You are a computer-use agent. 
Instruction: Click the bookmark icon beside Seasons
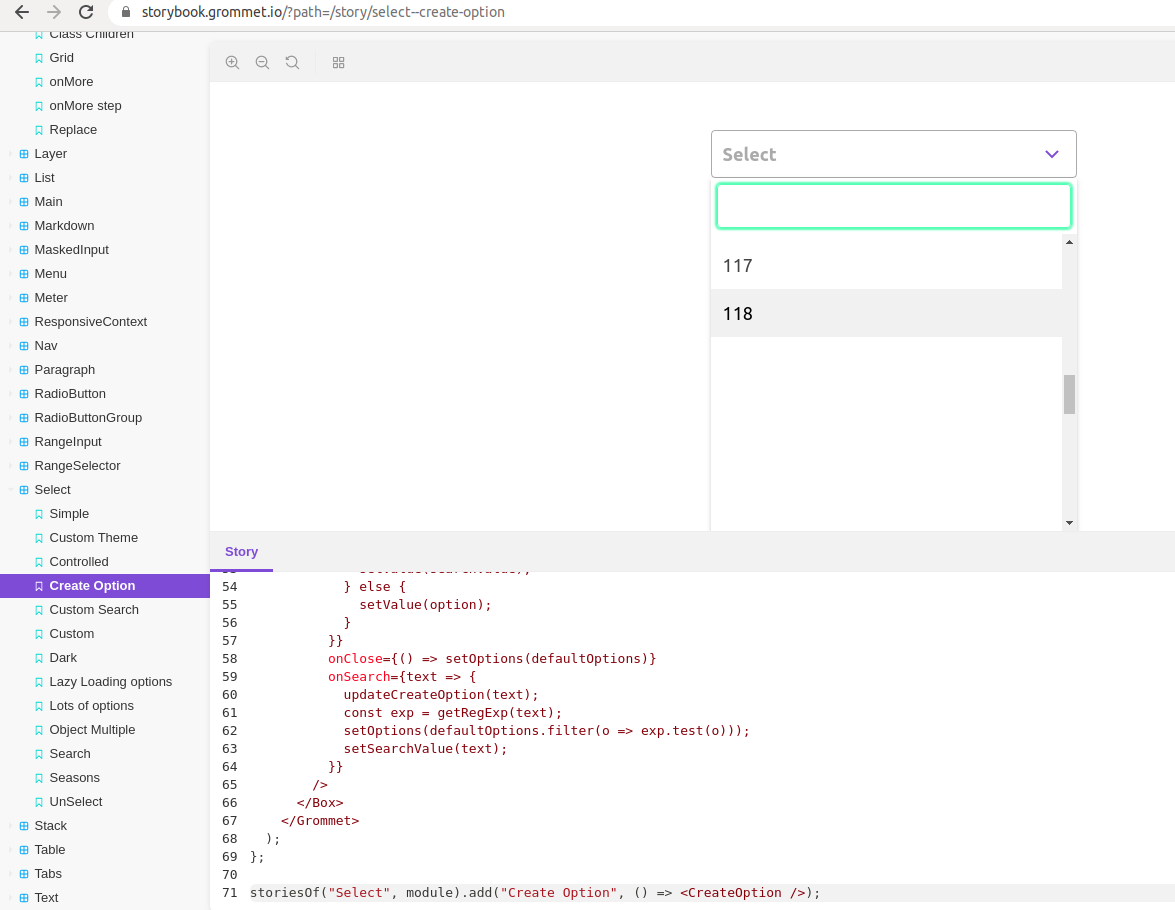pos(39,777)
